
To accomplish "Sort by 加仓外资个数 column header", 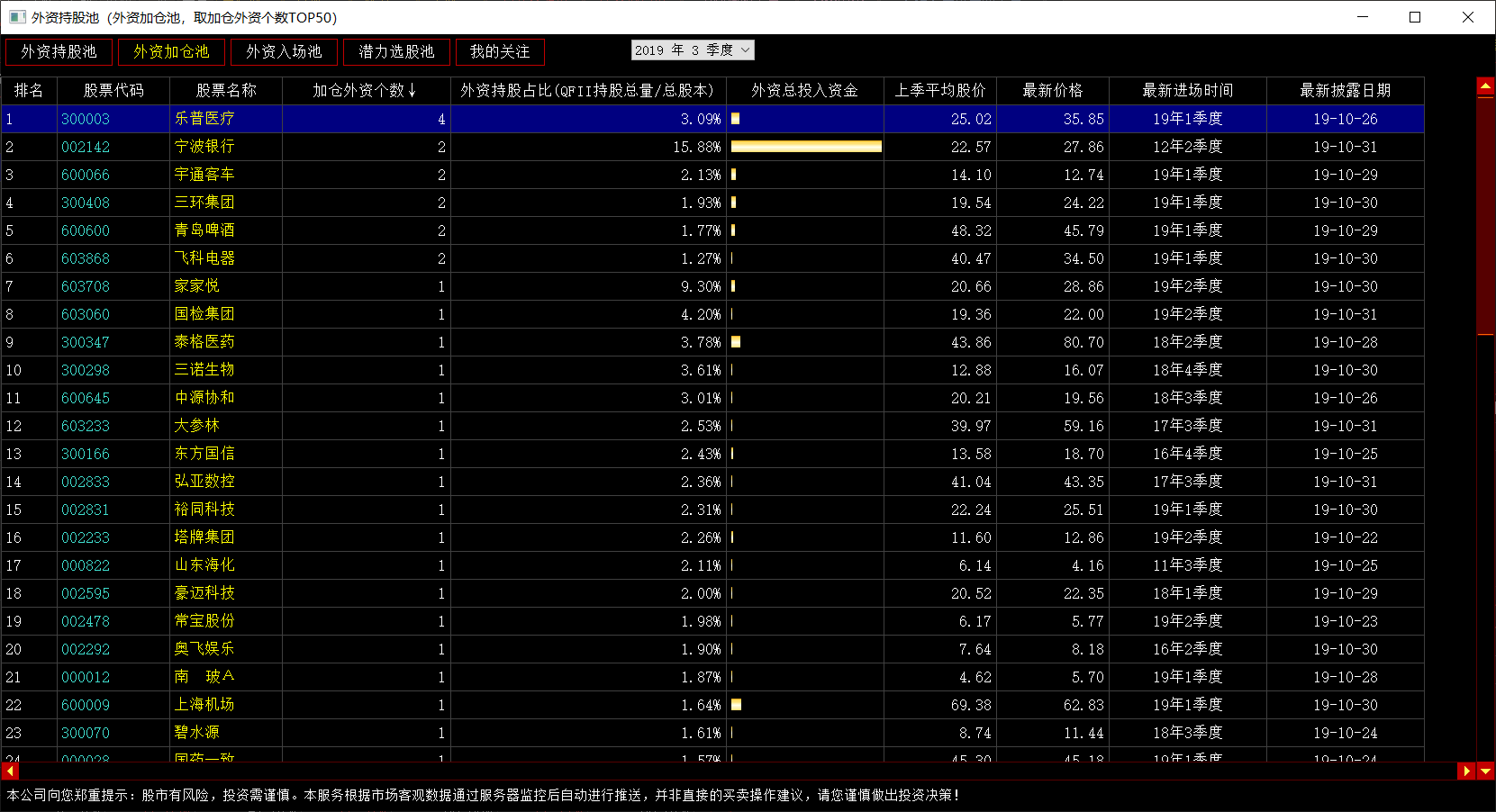I will (365, 91).
